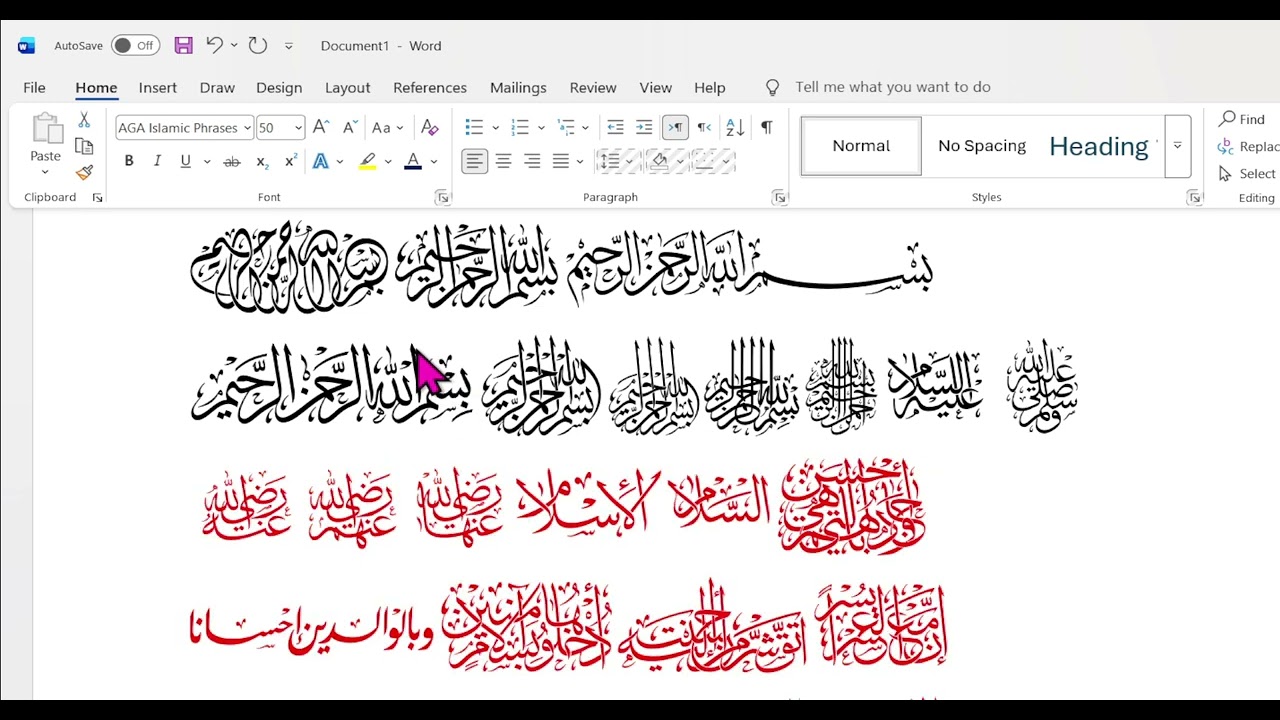Toggle Strikethrough formatting
The image size is (1280, 720).
232,161
